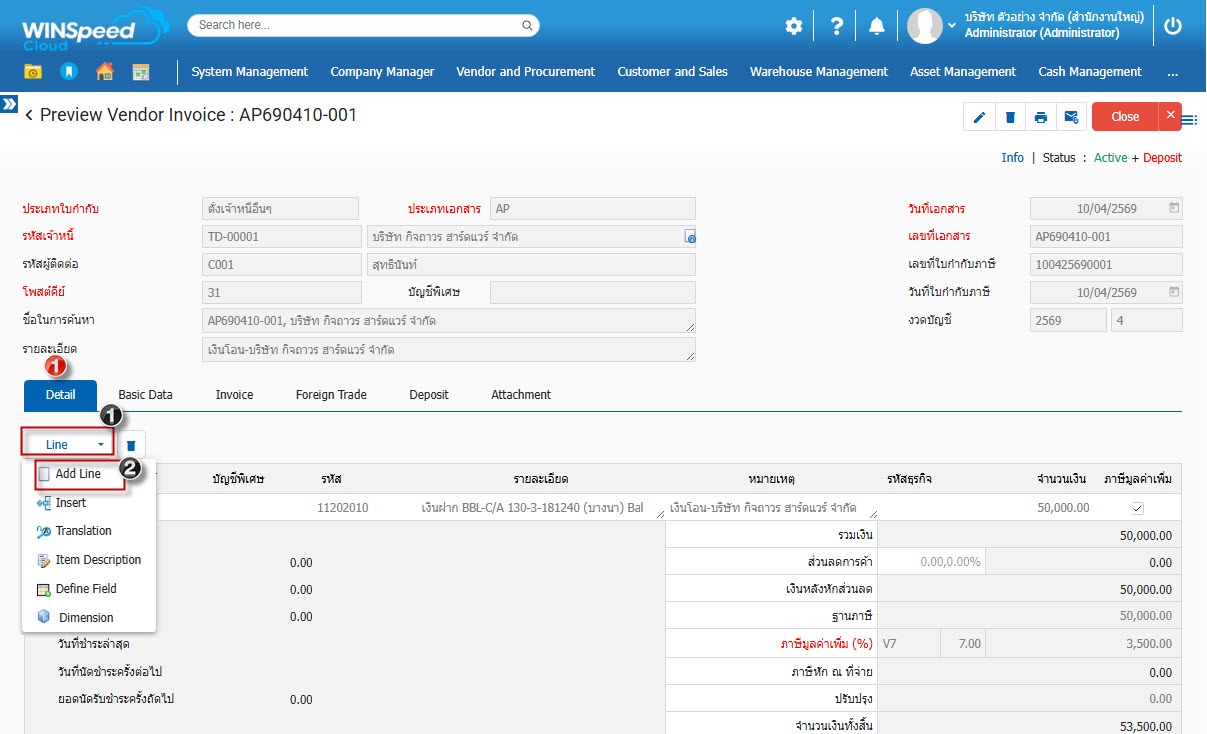Open the more options arrow beside Close
Viewport: 1207px width, 734px height.
click(x=1171, y=116)
